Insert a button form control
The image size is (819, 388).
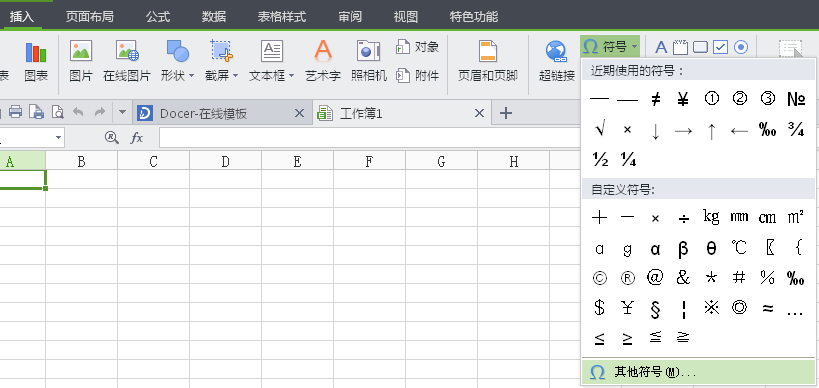pyautogui.click(x=700, y=48)
